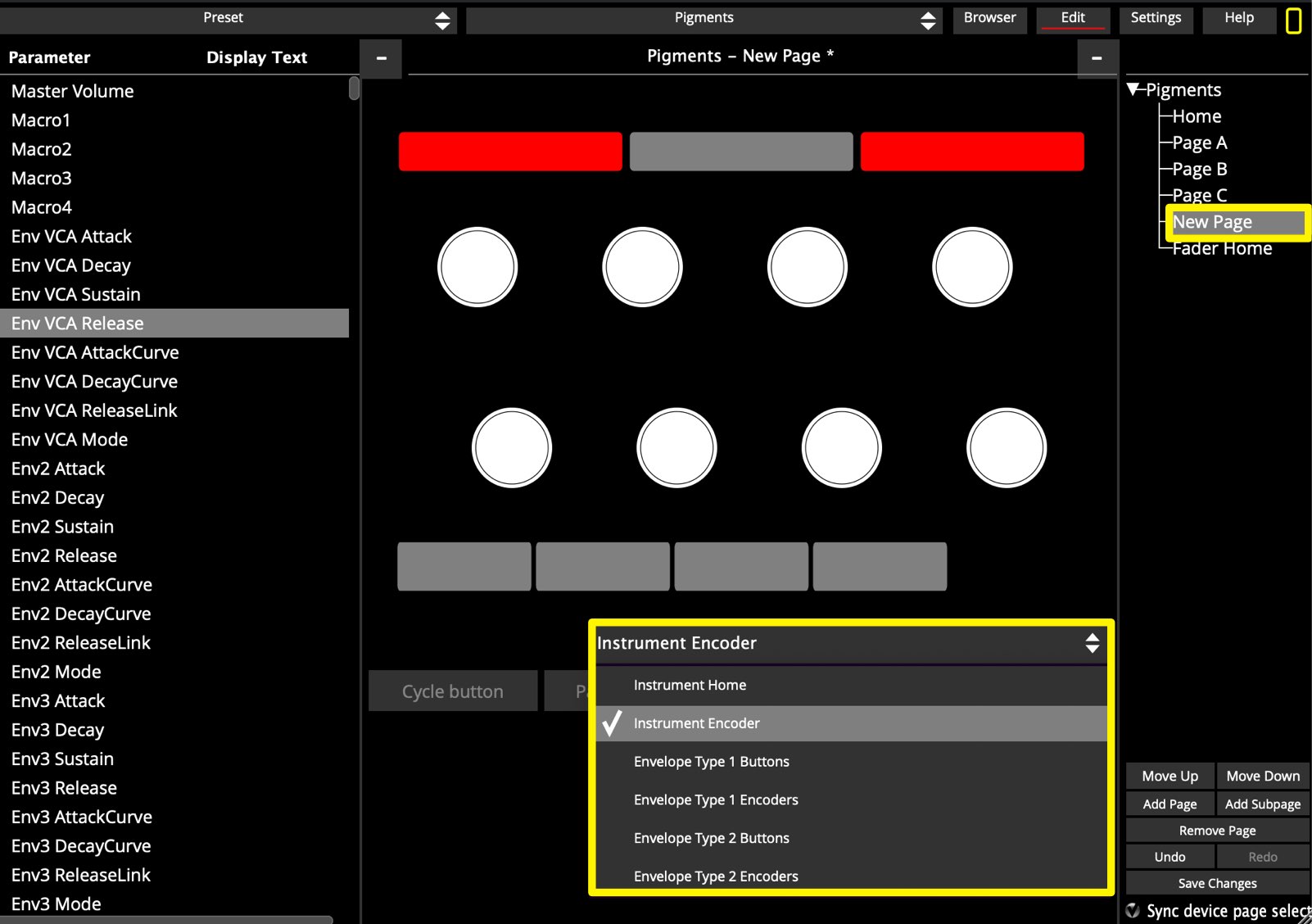Select Env2 Sustain parameter
The width and height of the screenshot is (1312, 924).
[174, 527]
